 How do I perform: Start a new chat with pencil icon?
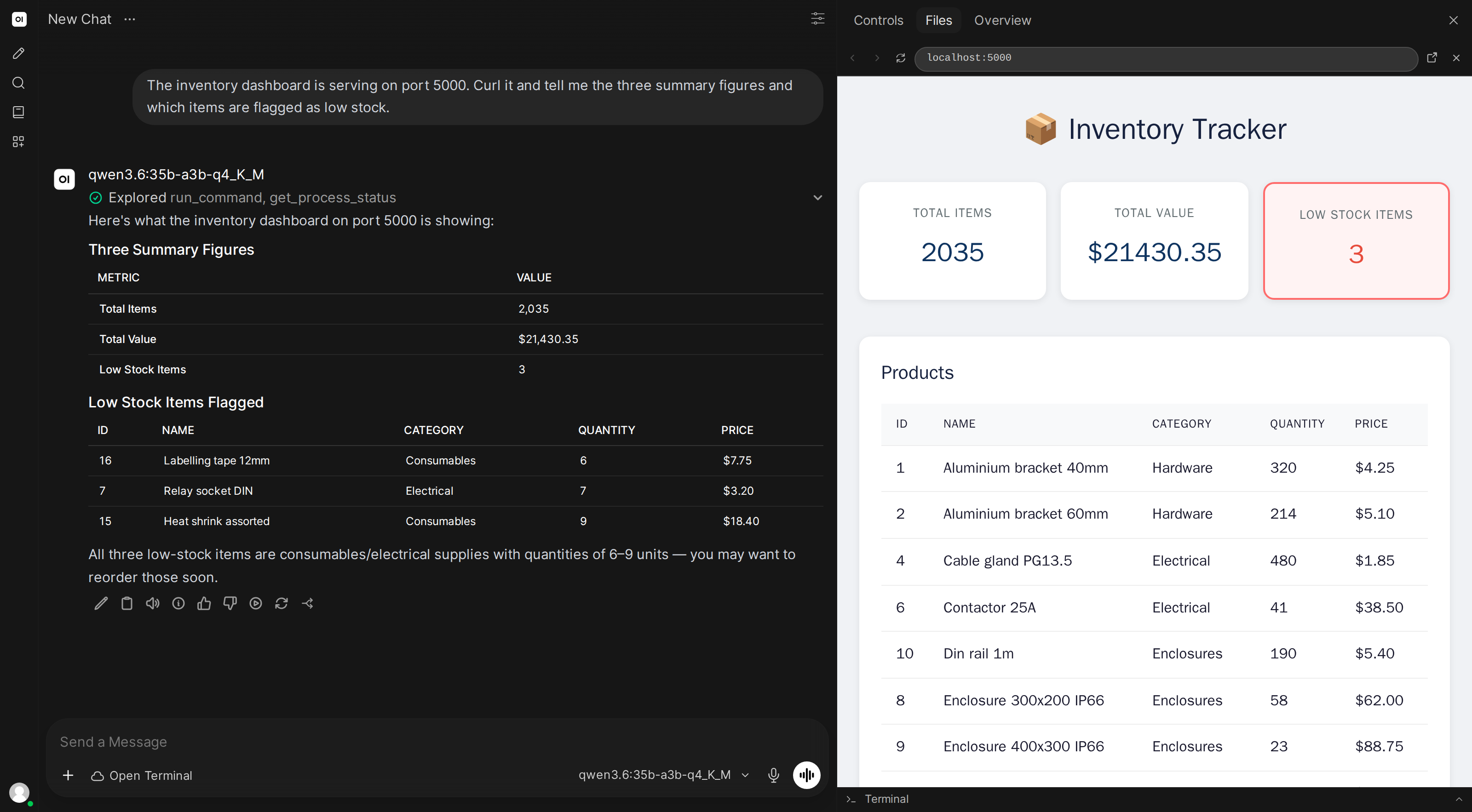[x=18, y=53]
